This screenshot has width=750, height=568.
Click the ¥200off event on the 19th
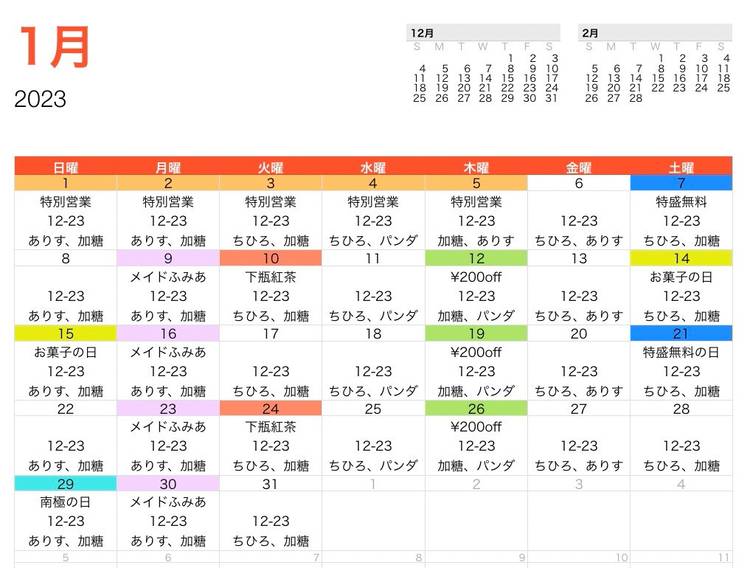(x=476, y=352)
